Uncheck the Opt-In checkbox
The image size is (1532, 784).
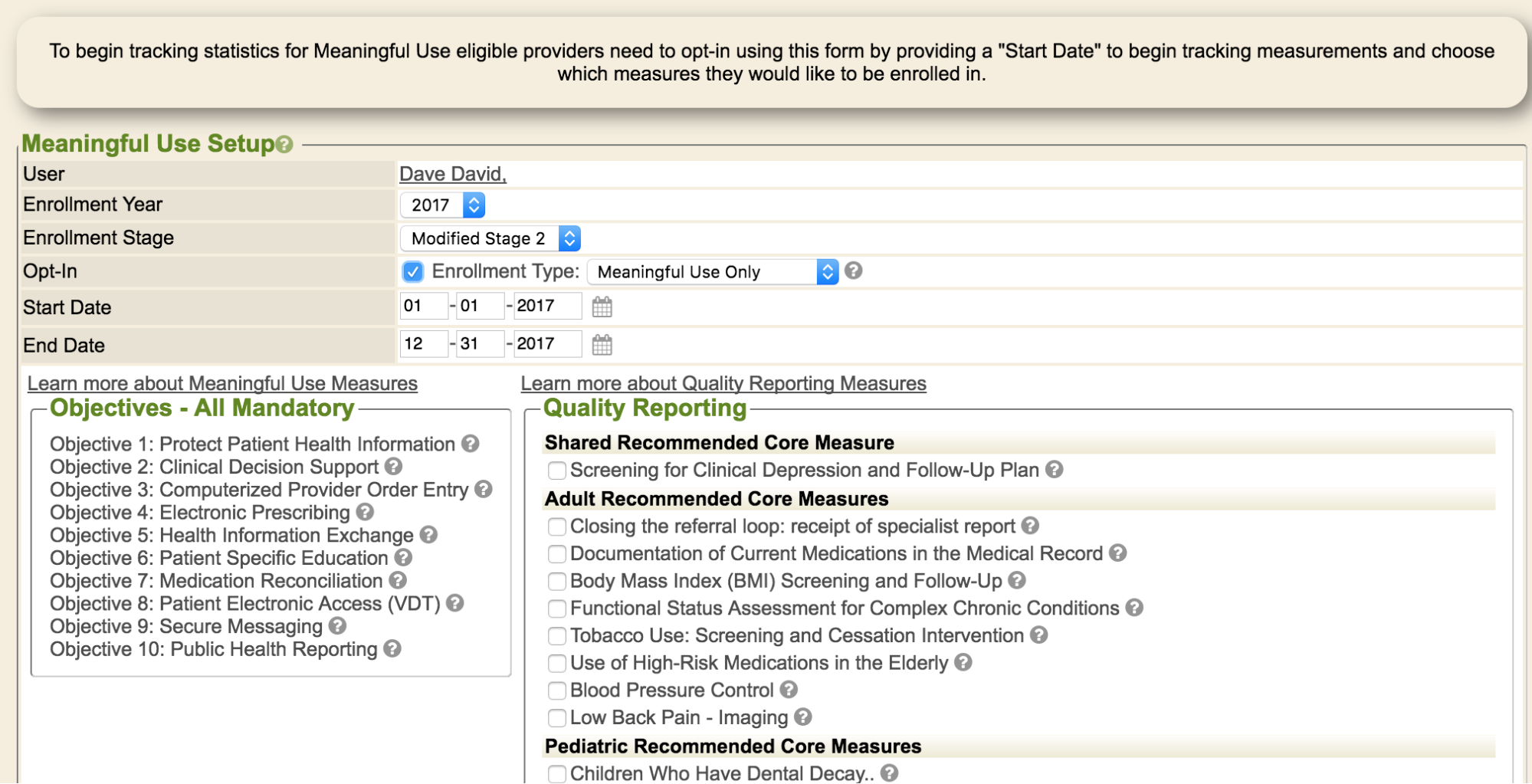tap(412, 272)
